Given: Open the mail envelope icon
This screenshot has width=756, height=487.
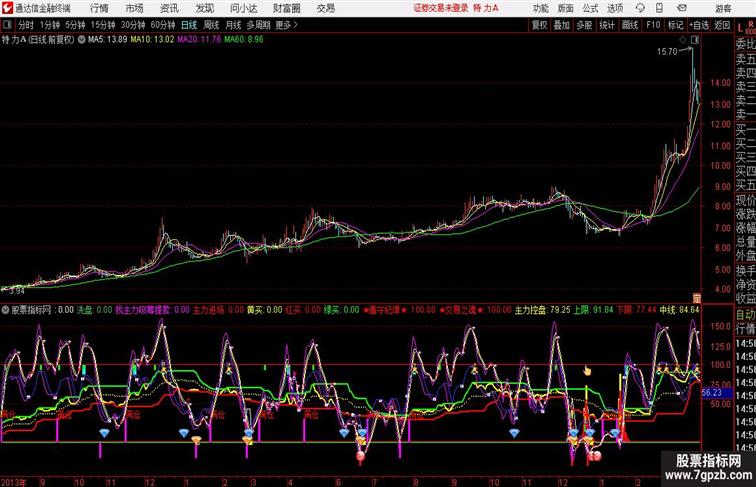Looking at the screenshot, I should (682, 8).
